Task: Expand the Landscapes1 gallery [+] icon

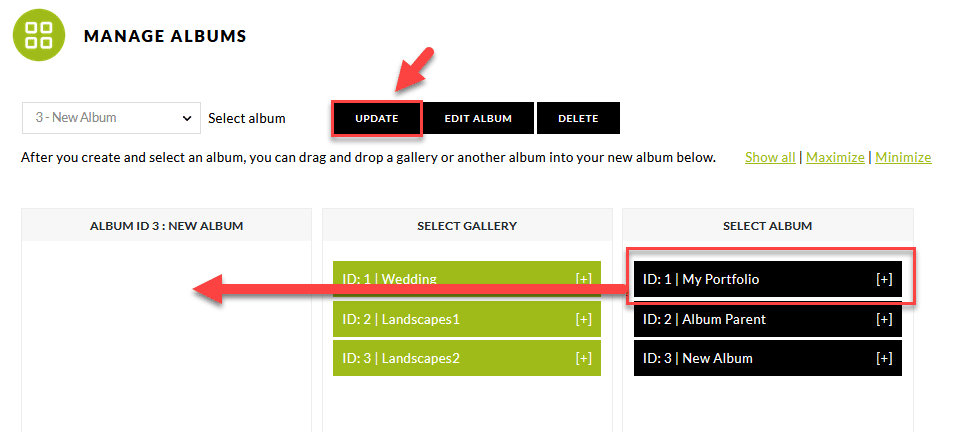Action: pos(583,319)
